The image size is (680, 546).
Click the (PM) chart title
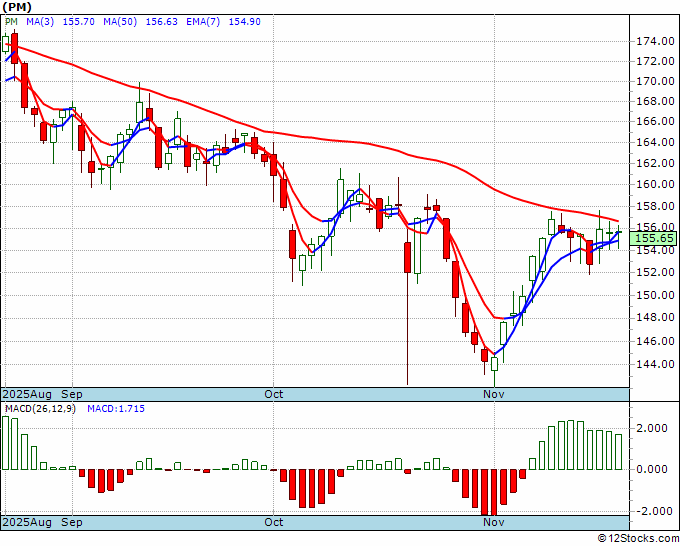[16, 7]
